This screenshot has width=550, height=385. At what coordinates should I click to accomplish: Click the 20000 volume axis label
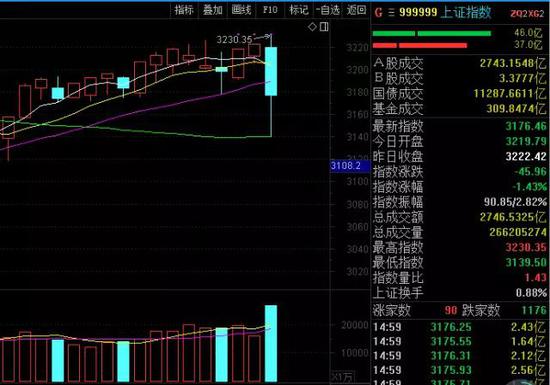coord(355,325)
